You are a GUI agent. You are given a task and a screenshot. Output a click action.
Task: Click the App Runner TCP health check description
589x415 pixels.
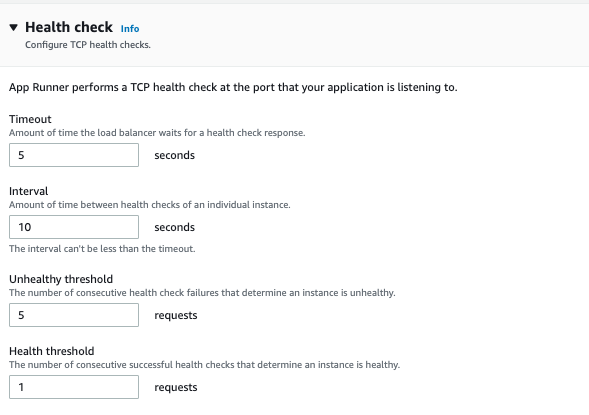233,87
